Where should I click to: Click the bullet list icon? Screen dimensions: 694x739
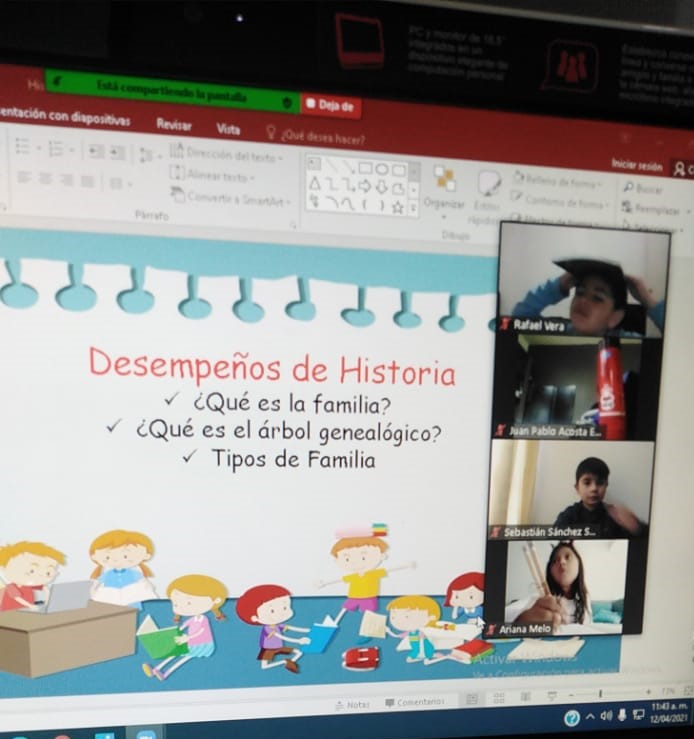[x=22, y=146]
